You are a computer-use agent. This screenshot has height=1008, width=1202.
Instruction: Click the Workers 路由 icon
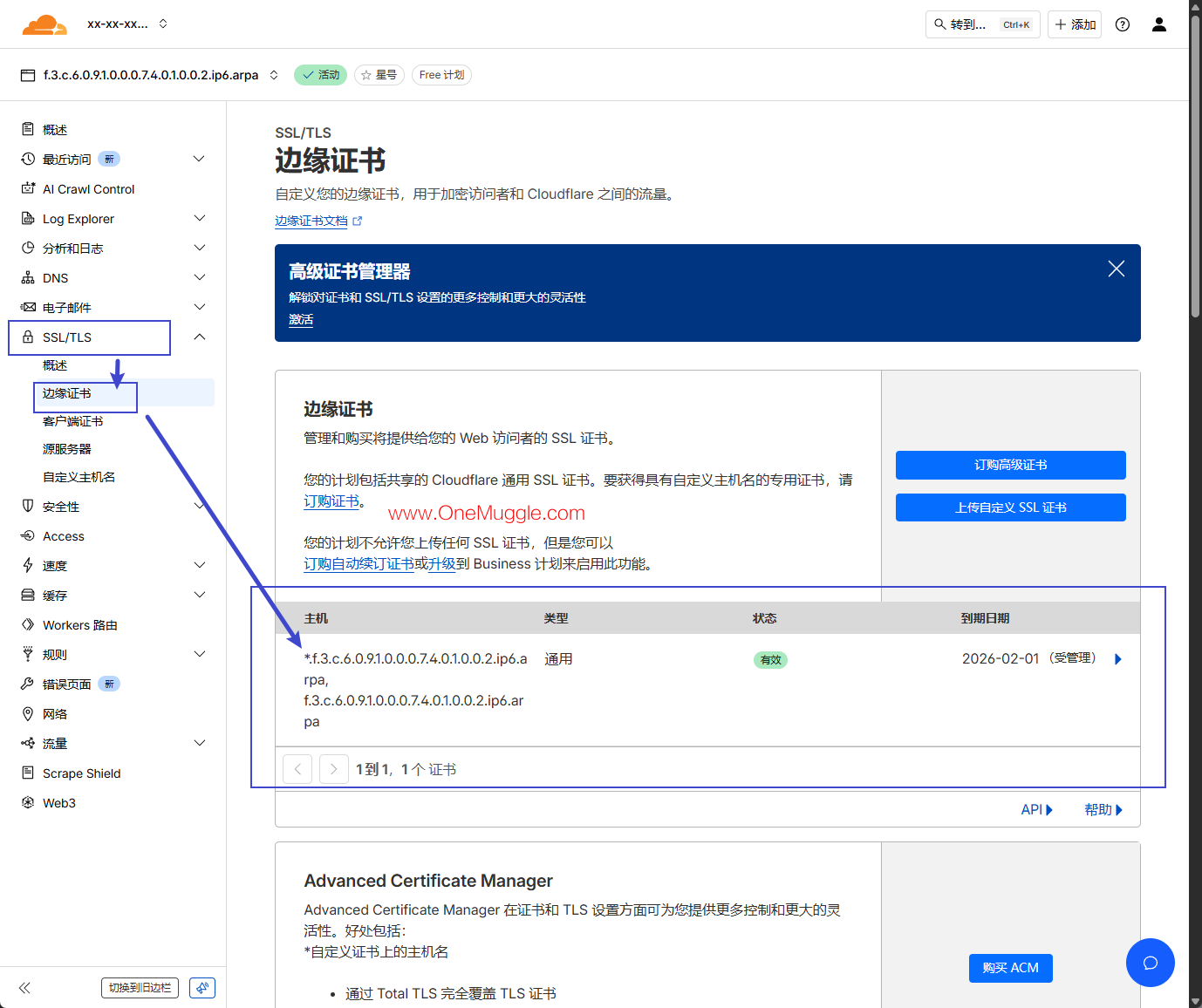click(x=28, y=624)
